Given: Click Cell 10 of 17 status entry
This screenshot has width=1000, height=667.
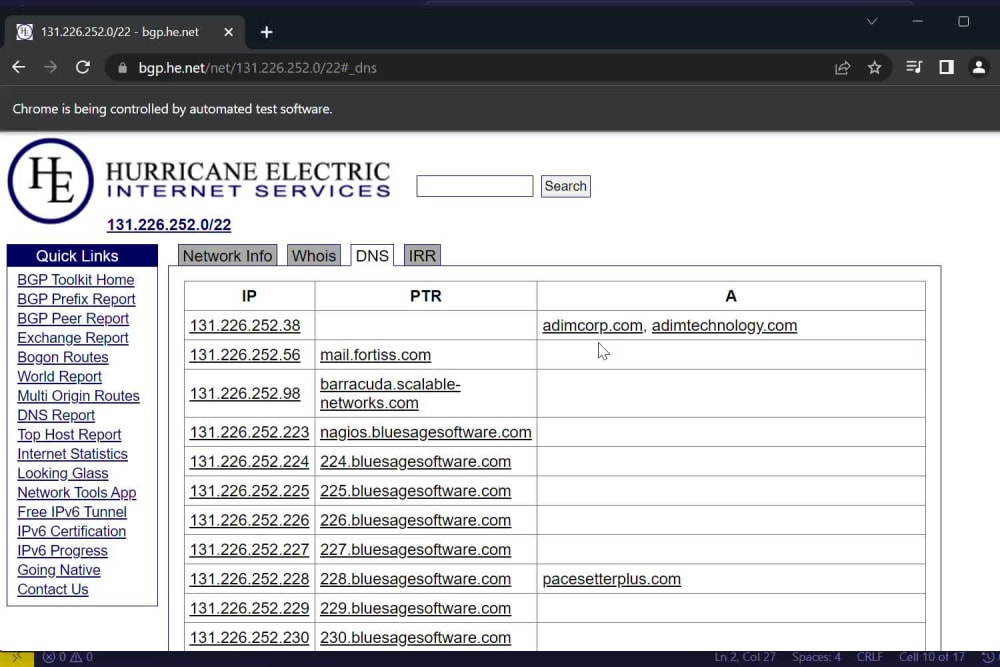Looking at the screenshot, I should tap(932, 657).
